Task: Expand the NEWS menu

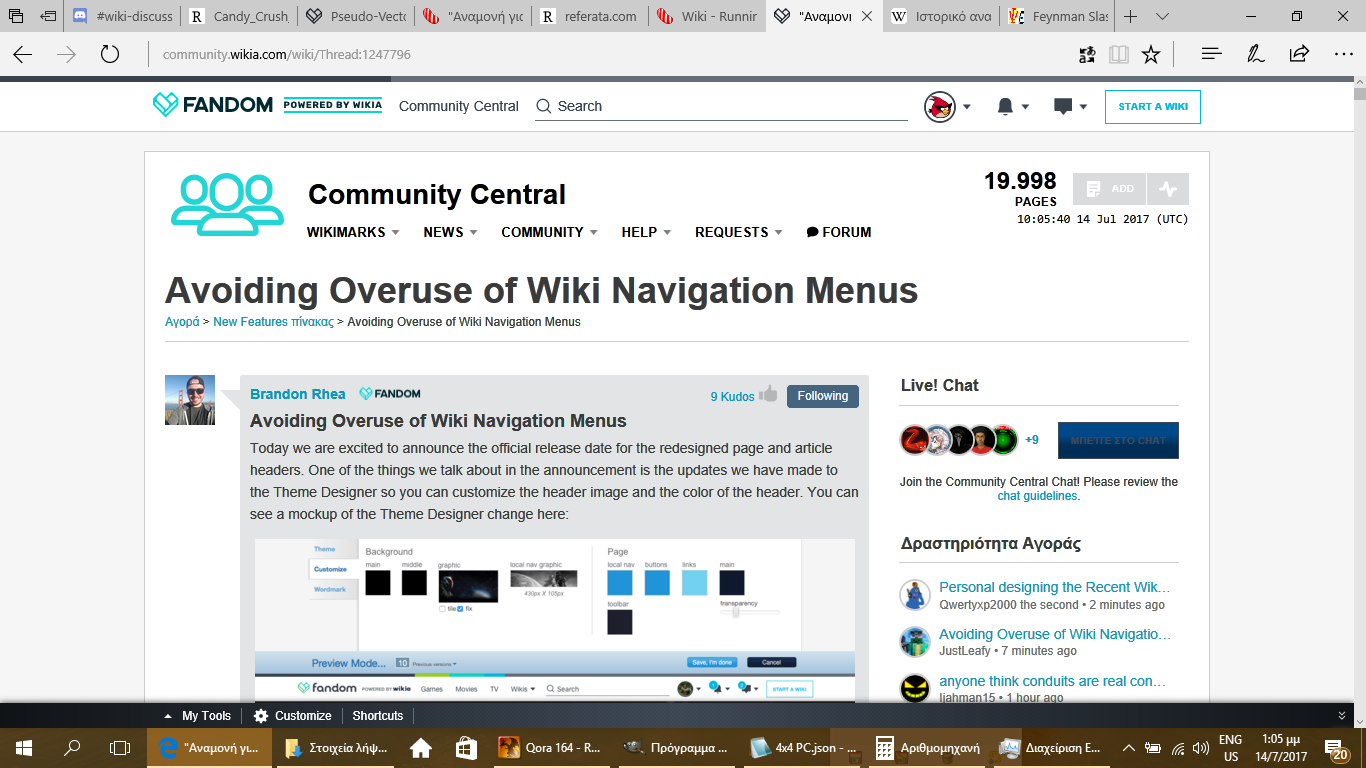Action: pos(450,232)
